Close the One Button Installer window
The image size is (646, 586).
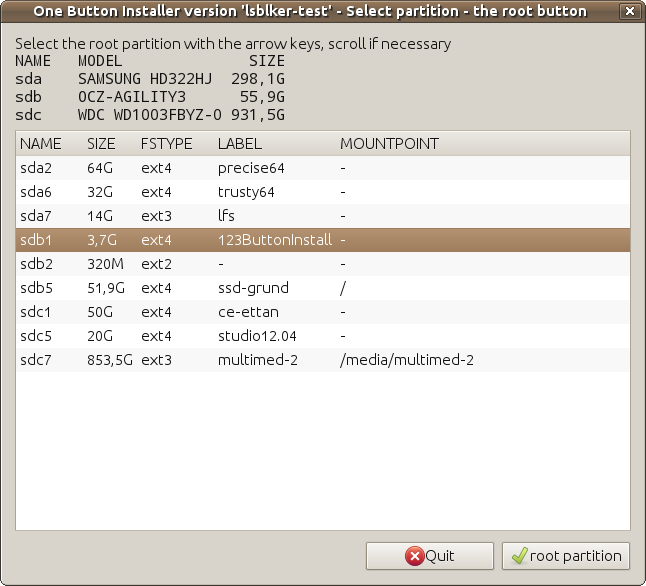pyautogui.click(x=628, y=11)
